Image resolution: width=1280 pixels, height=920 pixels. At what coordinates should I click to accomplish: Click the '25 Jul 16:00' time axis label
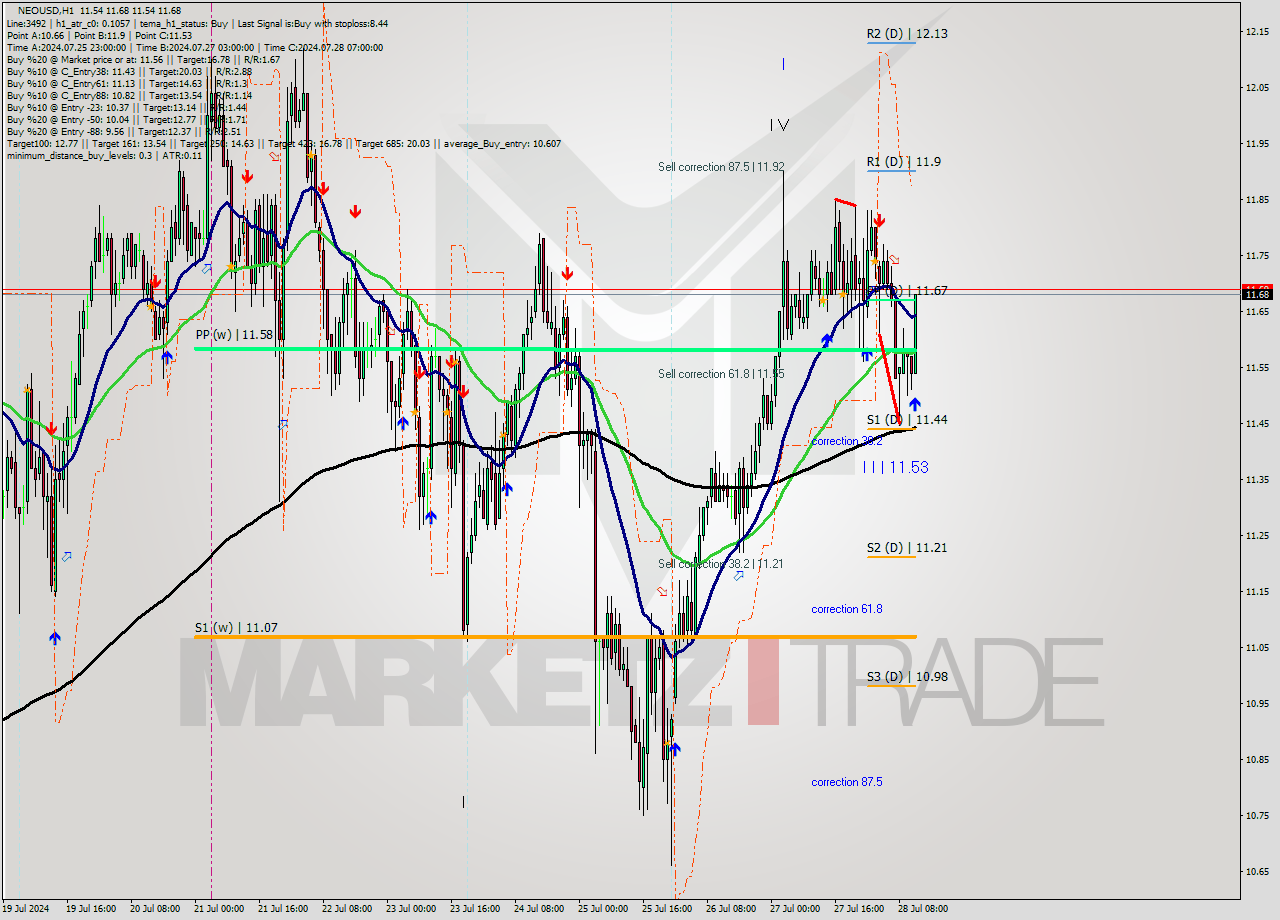666,909
